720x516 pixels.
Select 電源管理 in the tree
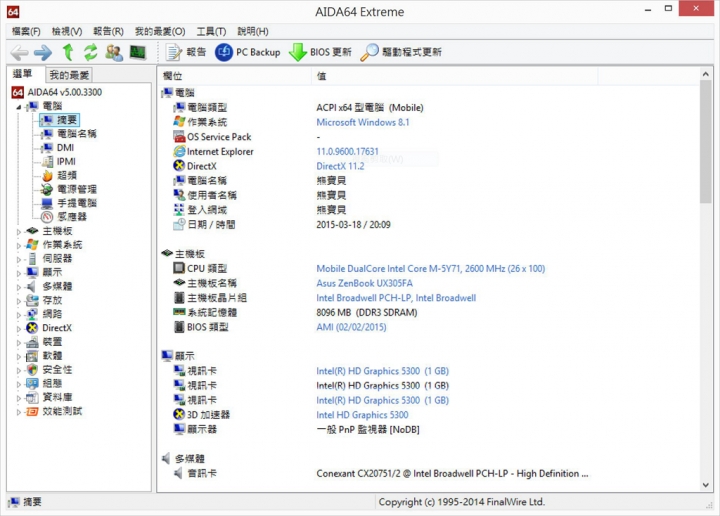click(69, 189)
